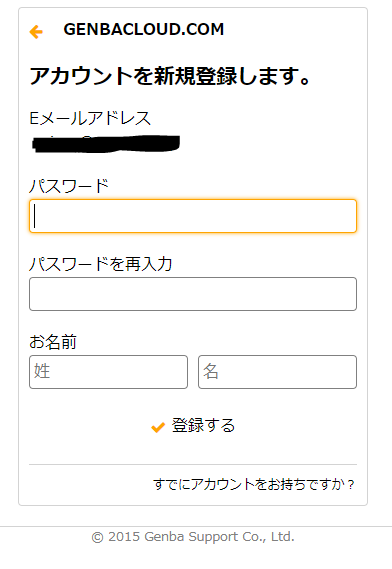Click the text cursor inside the password box
This screenshot has width=392, height=569.
pyautogui.click(x=35, y=216)
